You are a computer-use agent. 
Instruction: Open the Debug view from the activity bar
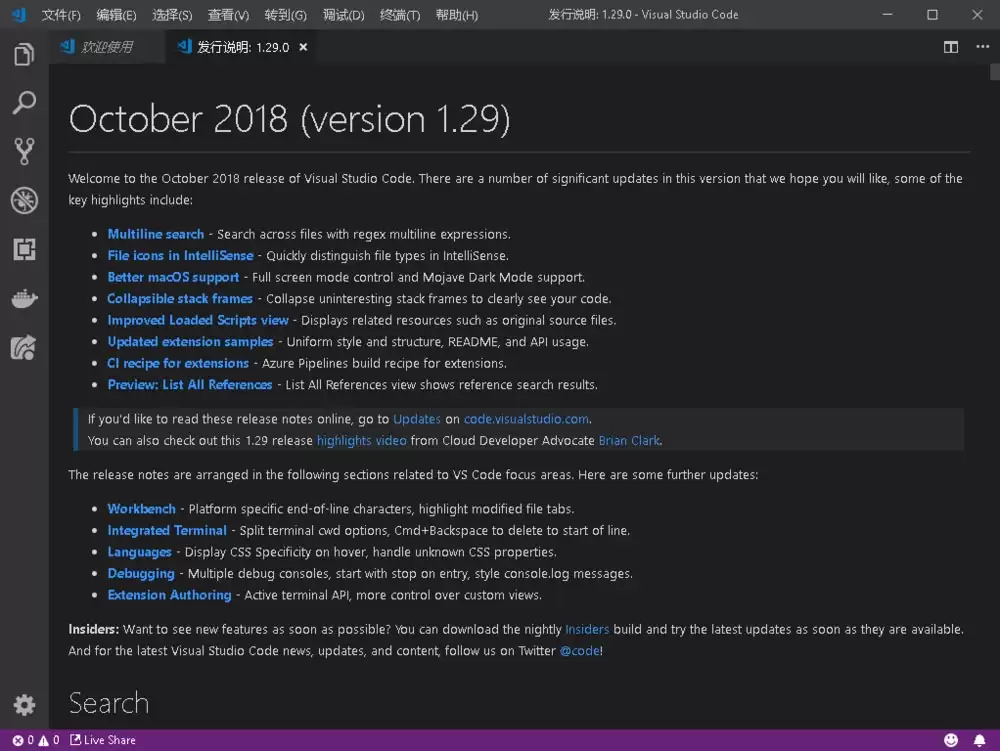point(23,200)
